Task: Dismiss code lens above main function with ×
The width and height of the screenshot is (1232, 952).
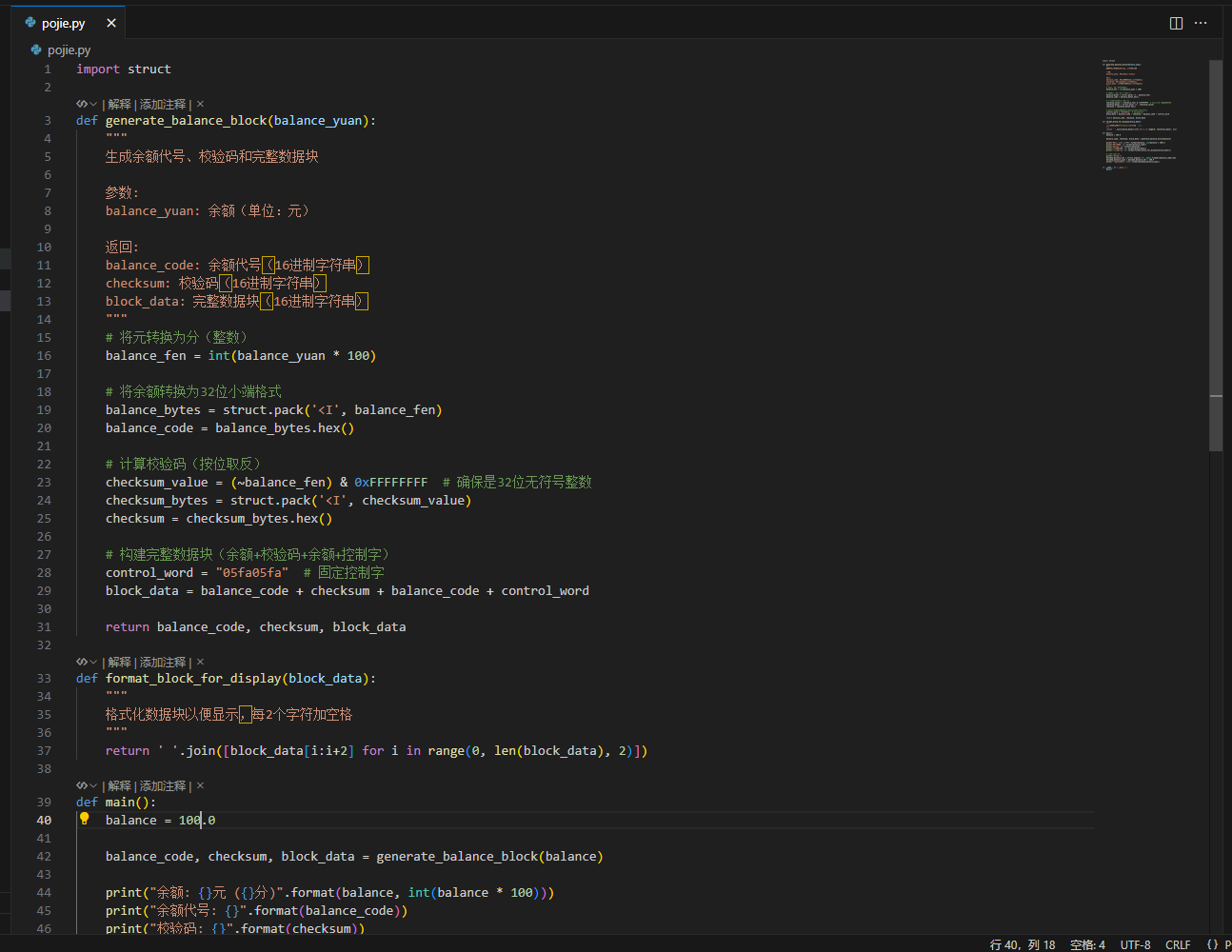Action: pyautogui.click(x=200, y=785)
